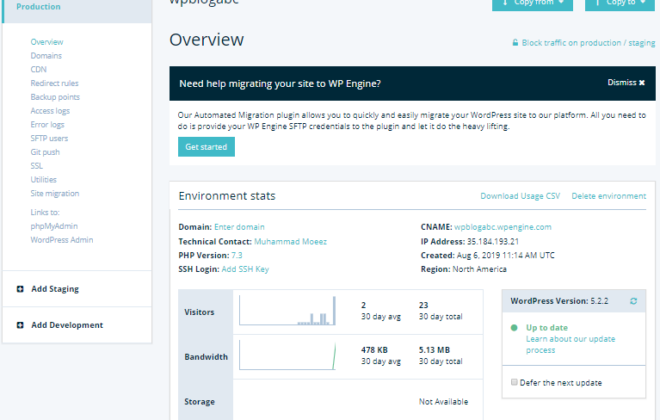The width and height of the screenshot is (660, 420).
Task: Open CNAME wpblogabc.wpengine.com link
Action: 503,227
